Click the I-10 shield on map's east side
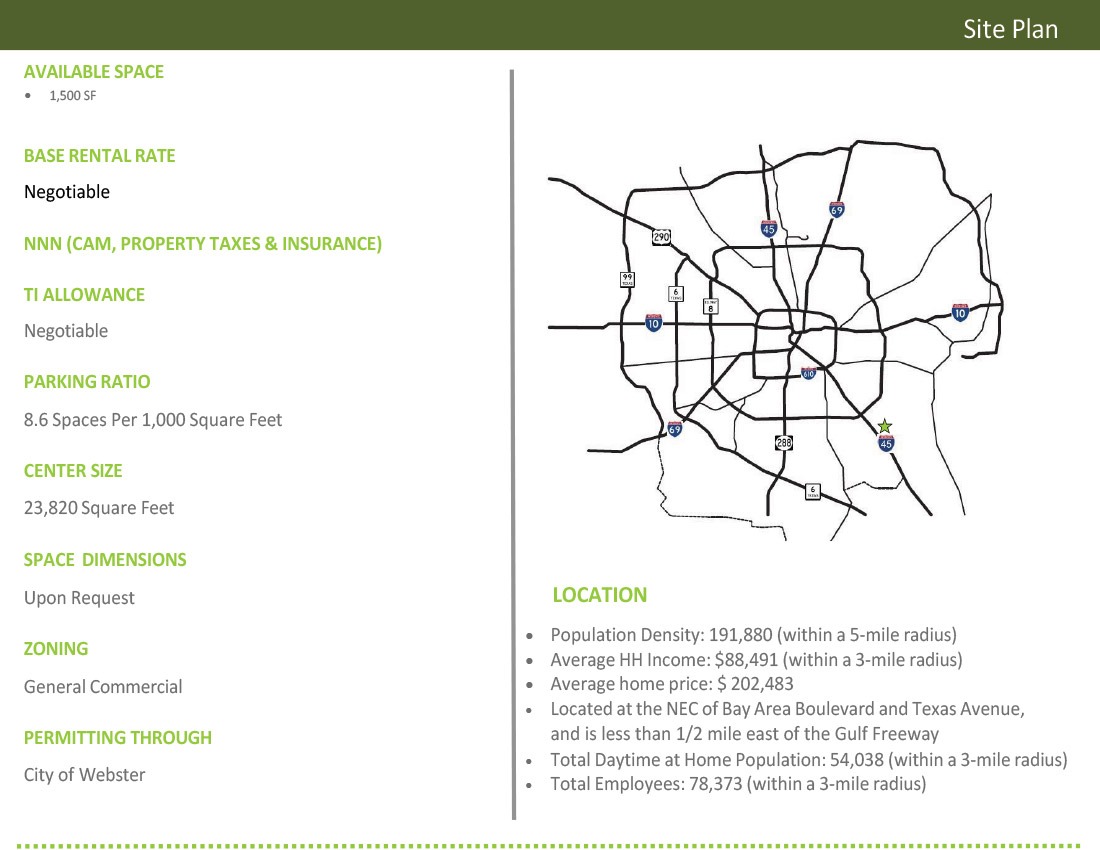This screenshot has height=850, width=1100. [960, 313]
